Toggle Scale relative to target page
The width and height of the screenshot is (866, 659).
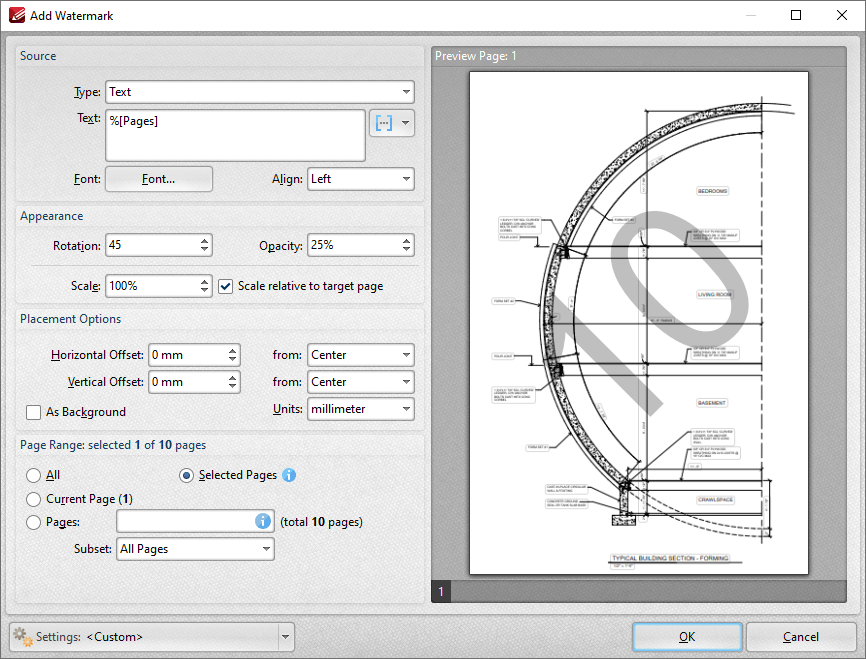[225, 286]
